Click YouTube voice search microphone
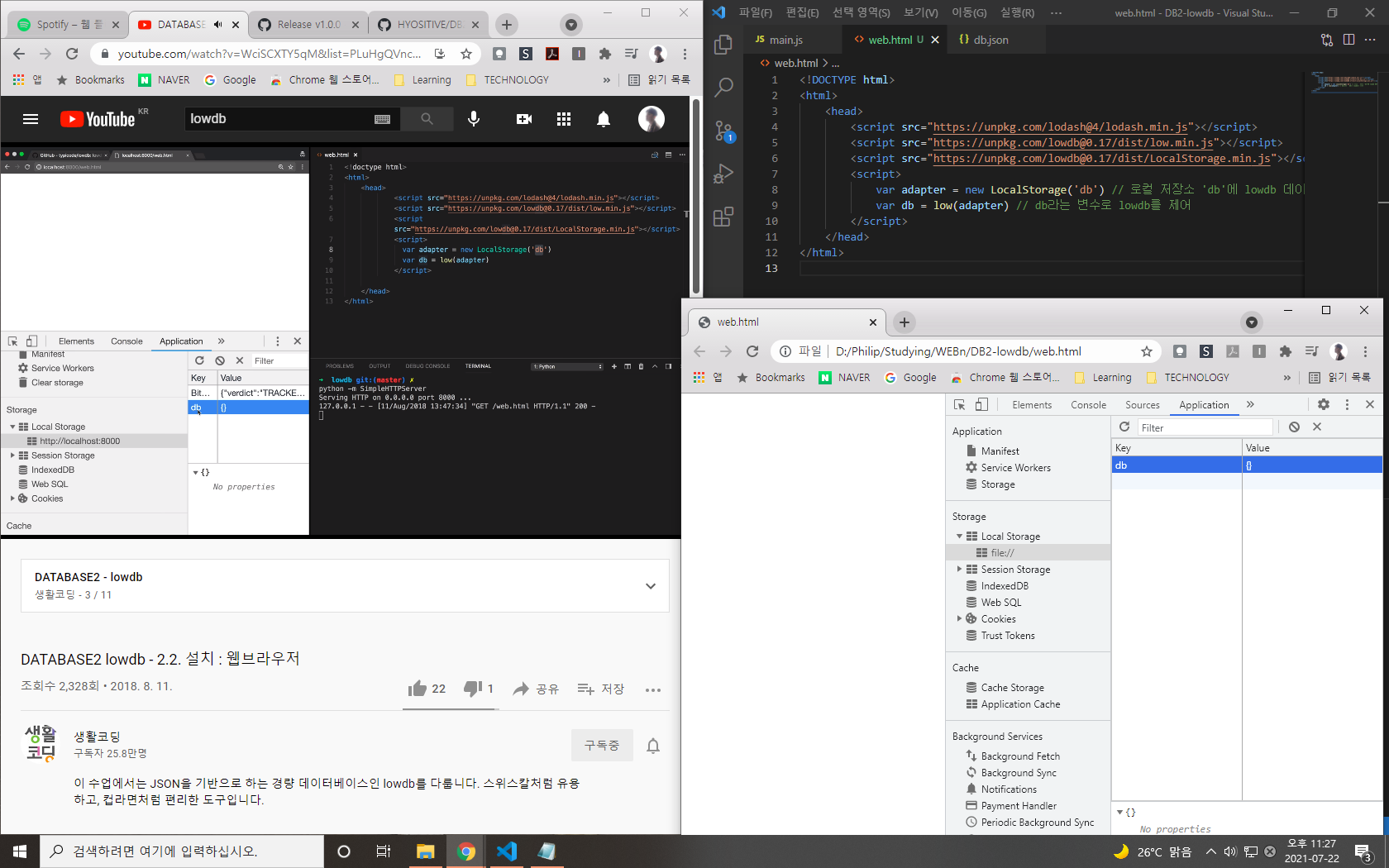 (474, 119)
